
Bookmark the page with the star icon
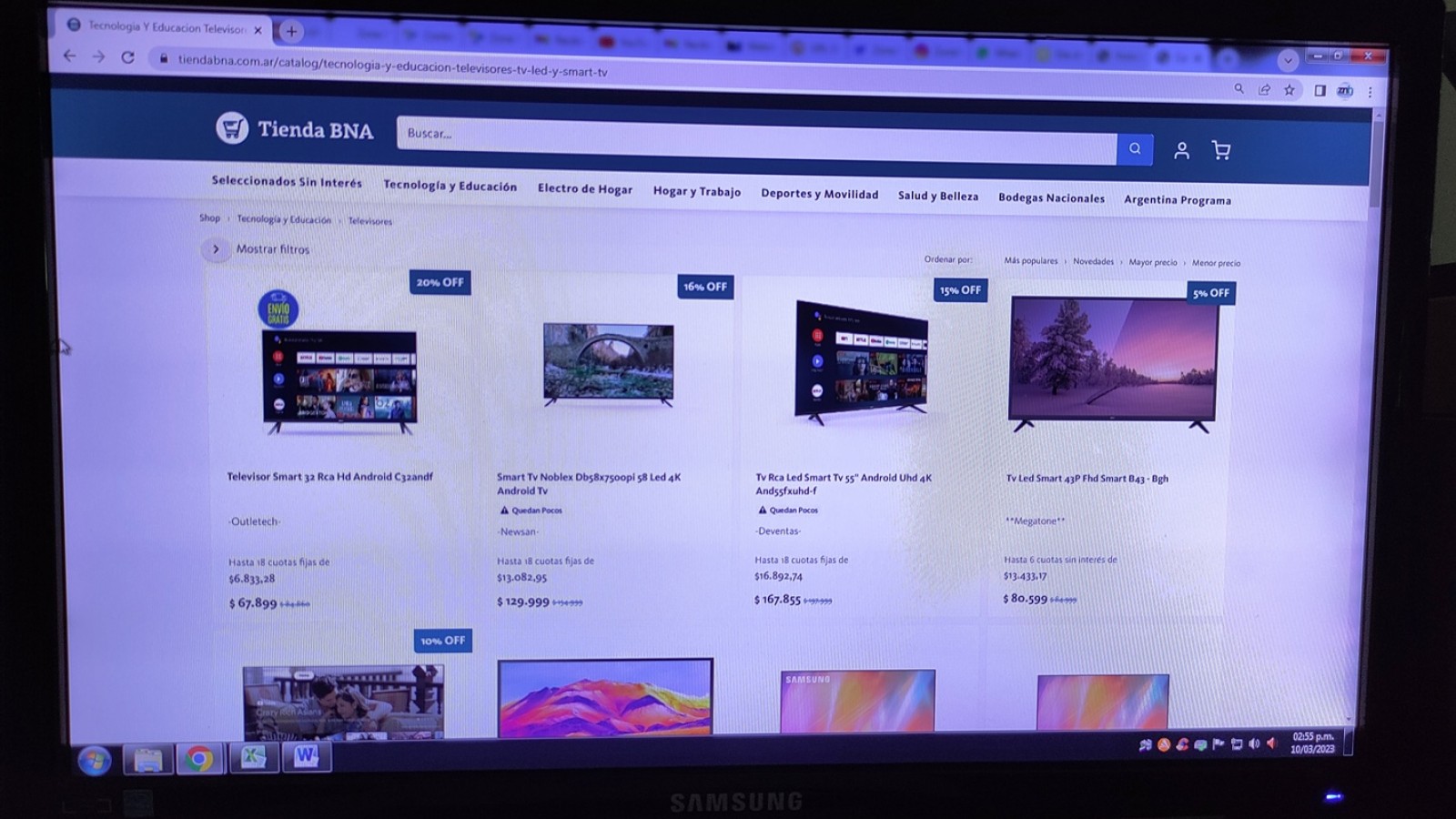1289,90
